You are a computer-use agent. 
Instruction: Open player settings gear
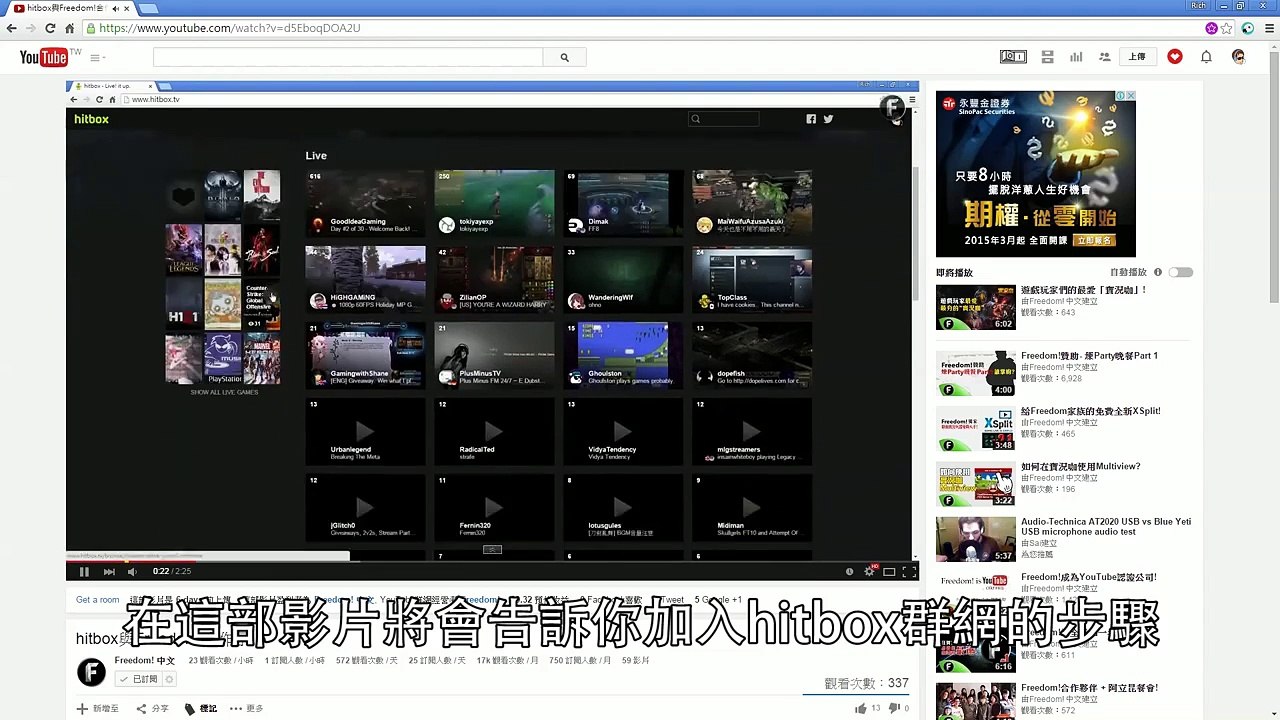pyautogui.click(x=869, y=571)
